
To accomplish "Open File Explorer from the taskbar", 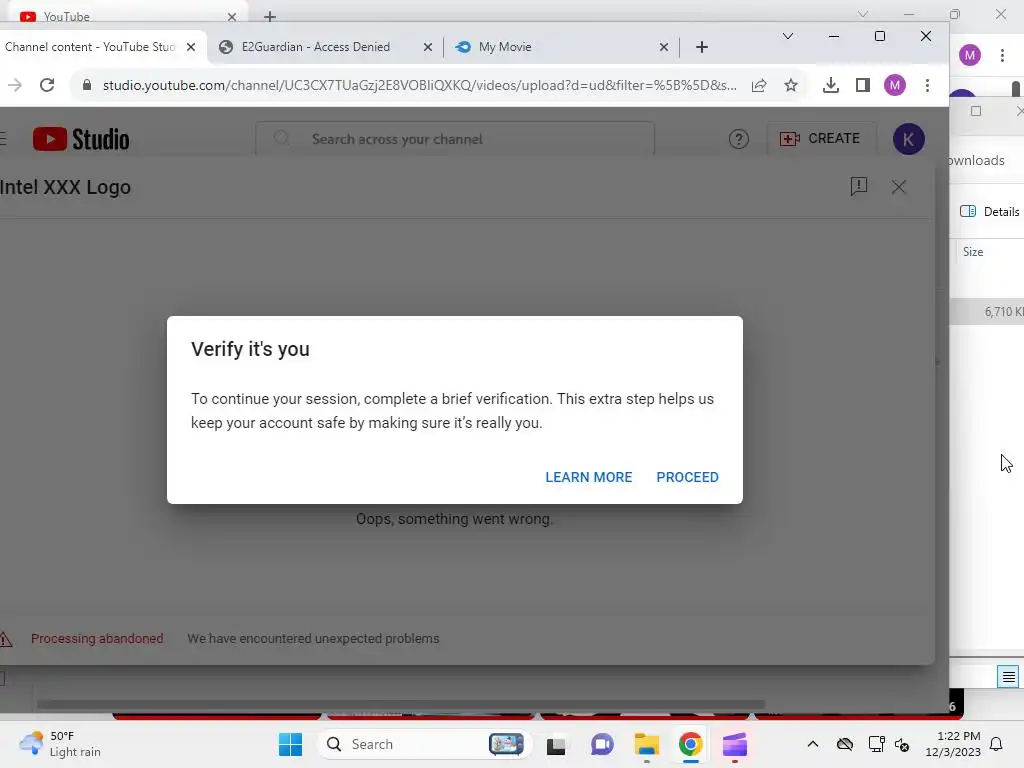I will point(647,744).
